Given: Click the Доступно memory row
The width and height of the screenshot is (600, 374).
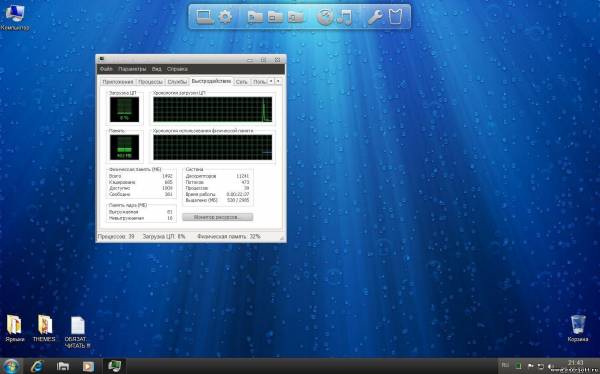Looking at the screenshot, I should (141, 188).
